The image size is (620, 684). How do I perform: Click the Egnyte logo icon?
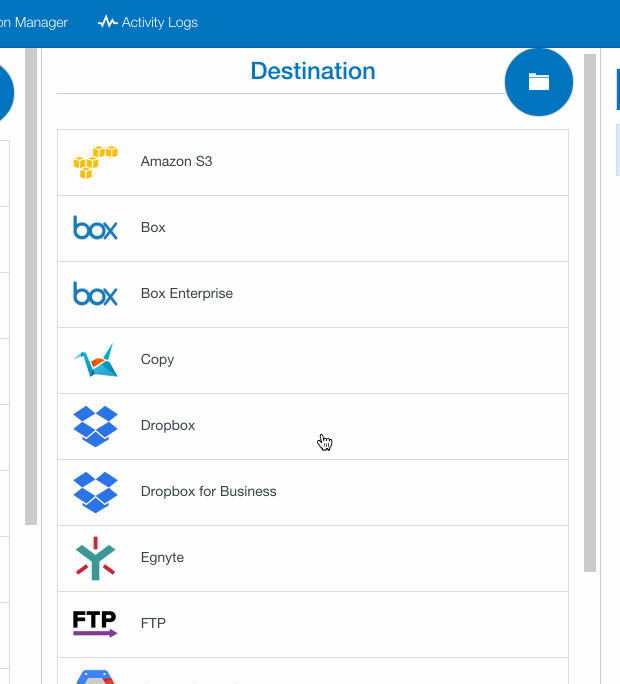pos(95,558)
